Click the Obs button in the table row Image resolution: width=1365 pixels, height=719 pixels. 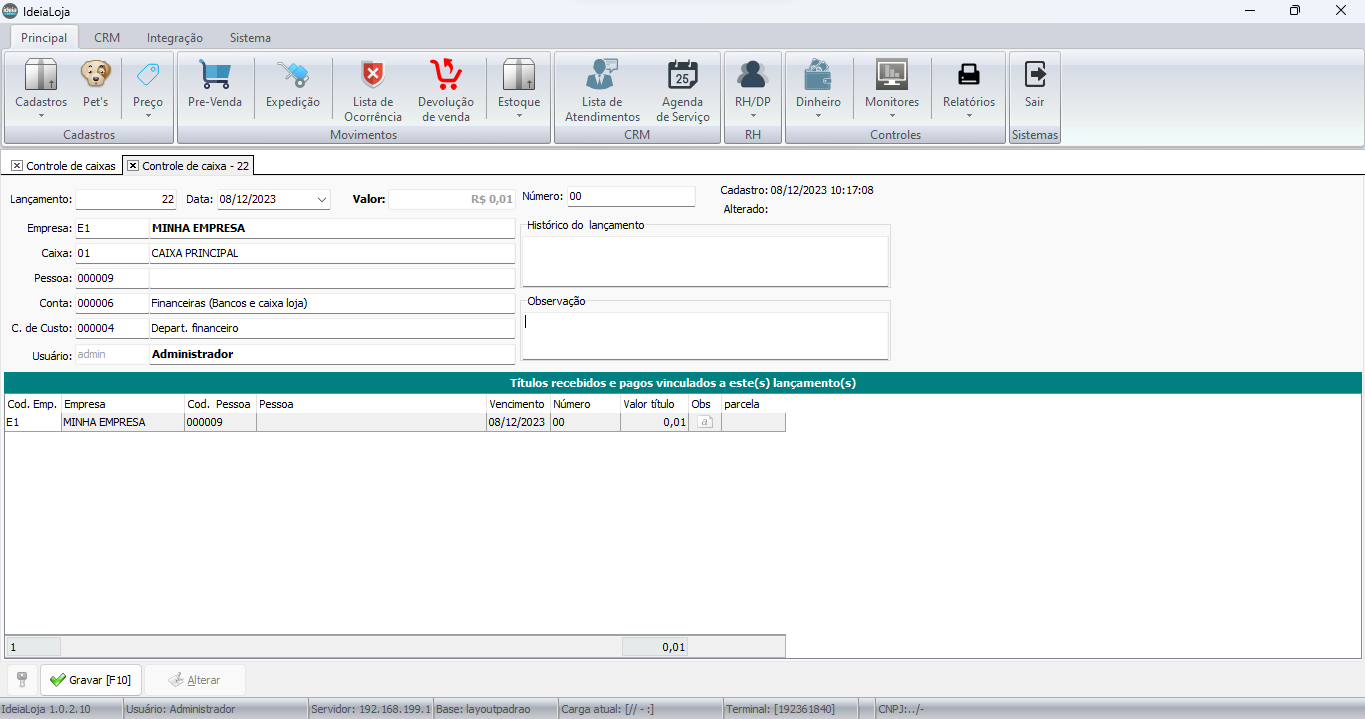click(704, 422)
